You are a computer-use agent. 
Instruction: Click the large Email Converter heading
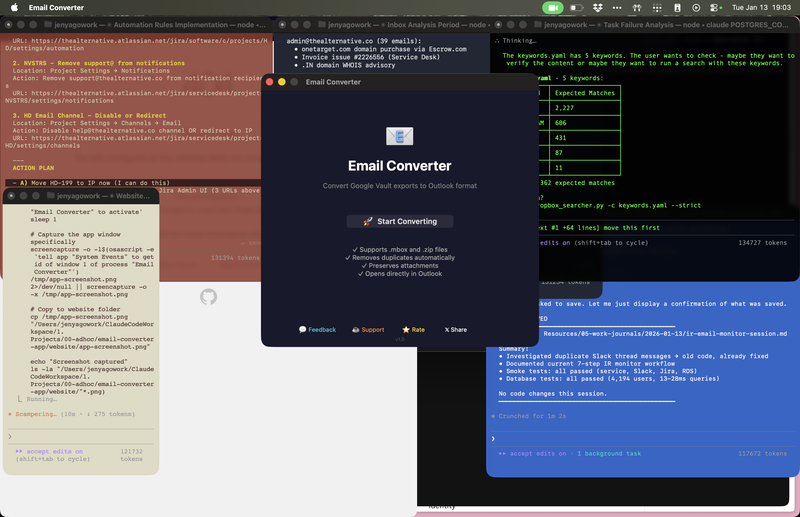399,166
